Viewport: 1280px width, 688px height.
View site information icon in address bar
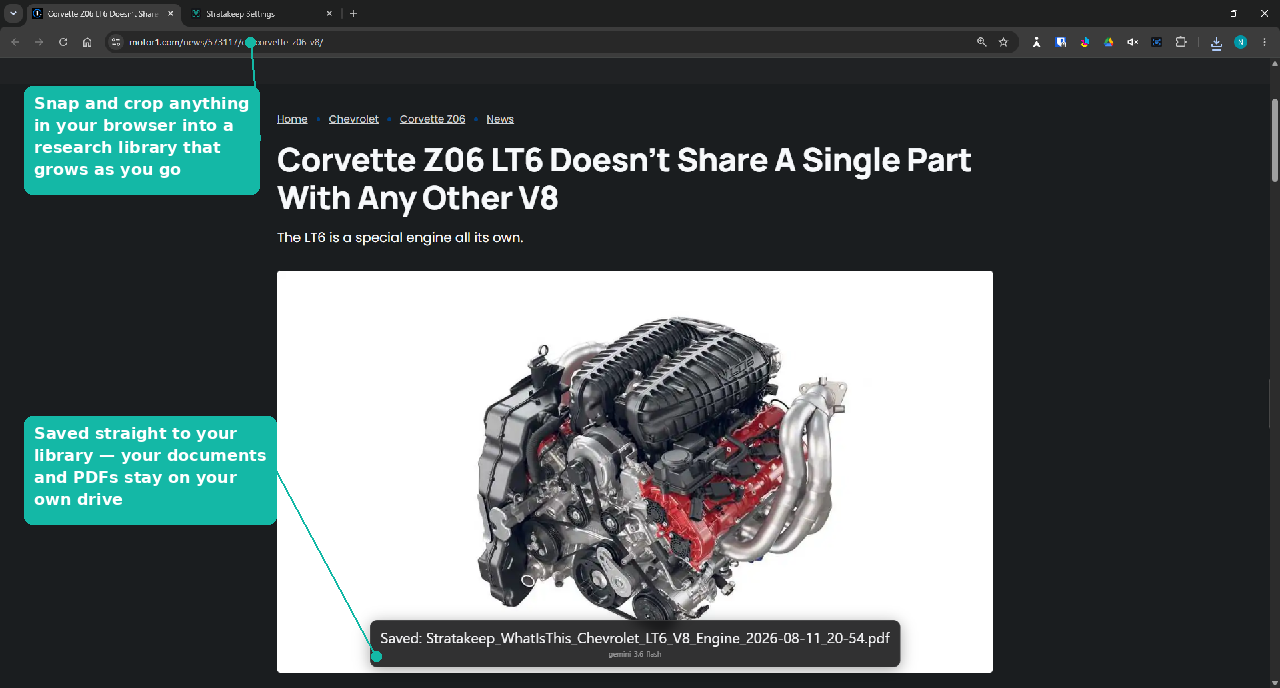[116, 42]
